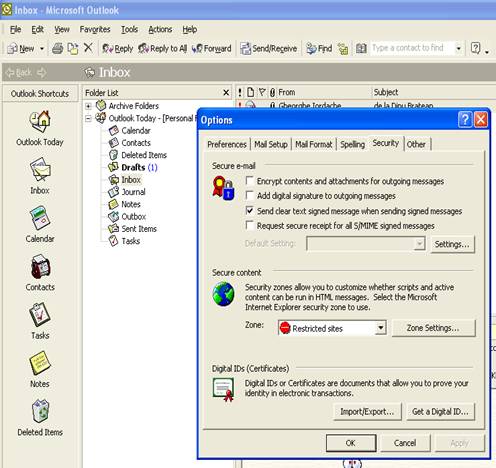Open the View menu

[x=62, y=29]
